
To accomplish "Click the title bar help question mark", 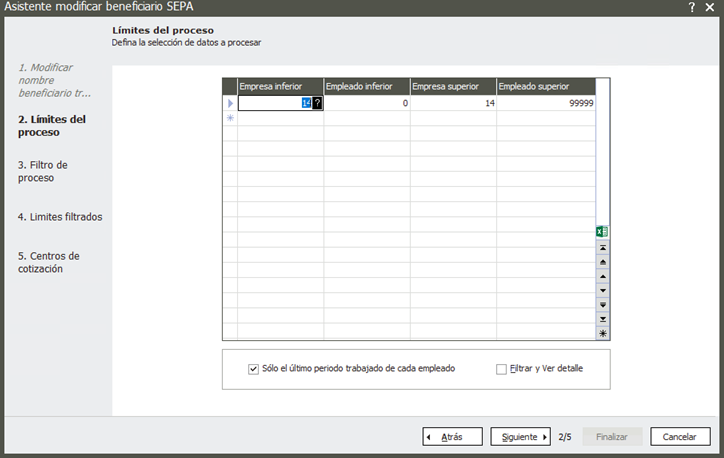I will click(x=691, y=7).
